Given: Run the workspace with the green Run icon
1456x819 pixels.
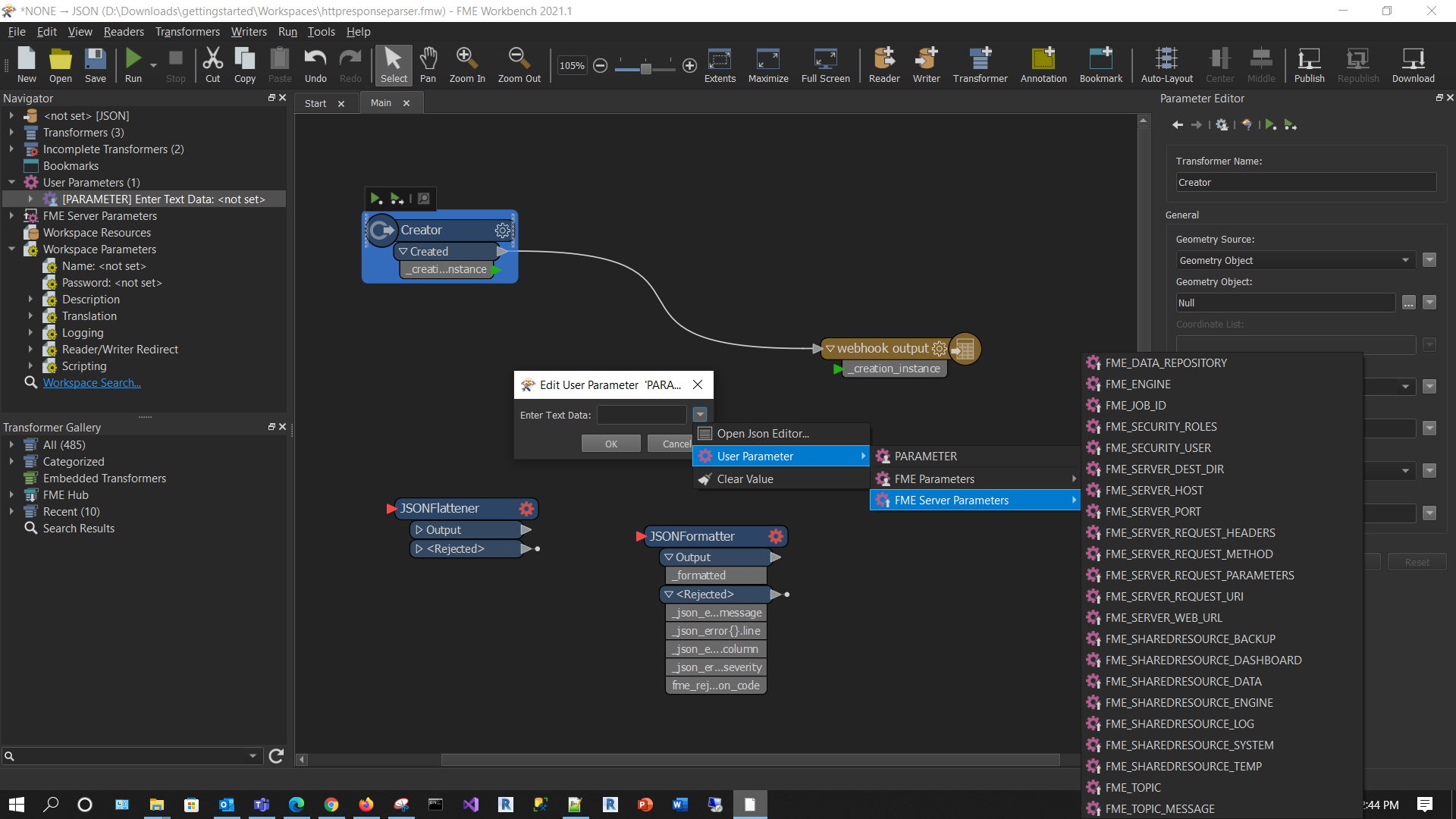Looking at the screenshot, I should point(133,64).
